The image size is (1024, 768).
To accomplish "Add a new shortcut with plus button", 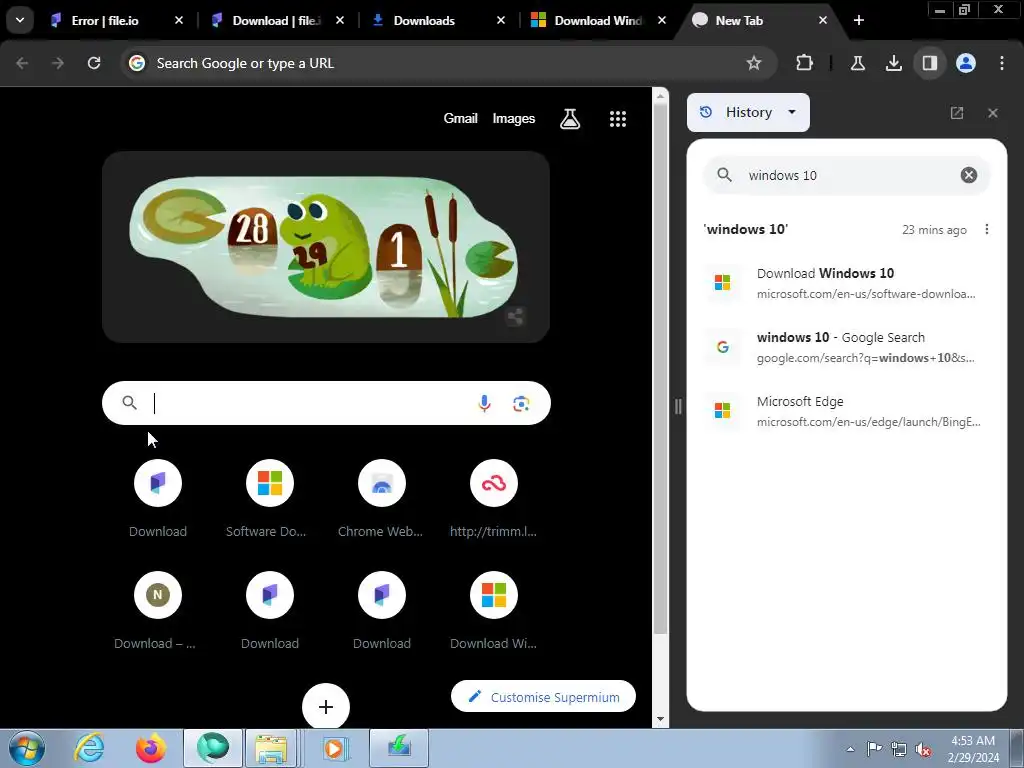I will [x=326, y=707].
